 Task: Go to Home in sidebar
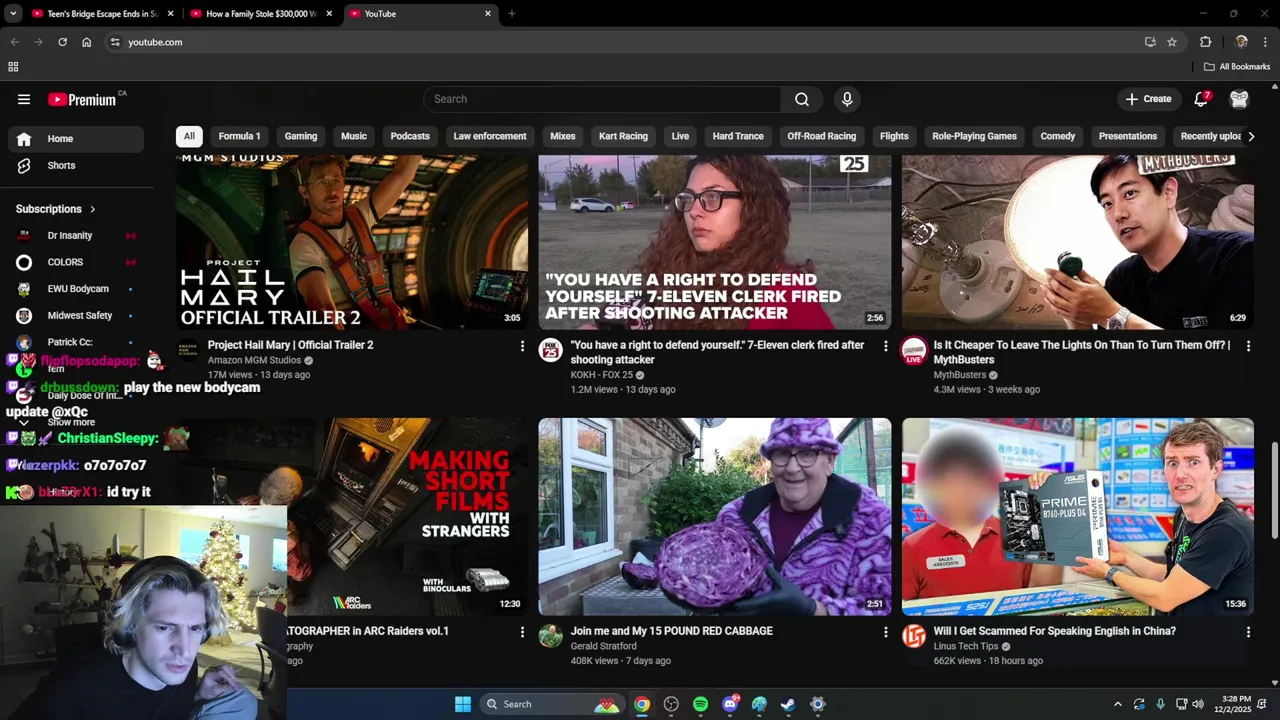tap(76, 139)
